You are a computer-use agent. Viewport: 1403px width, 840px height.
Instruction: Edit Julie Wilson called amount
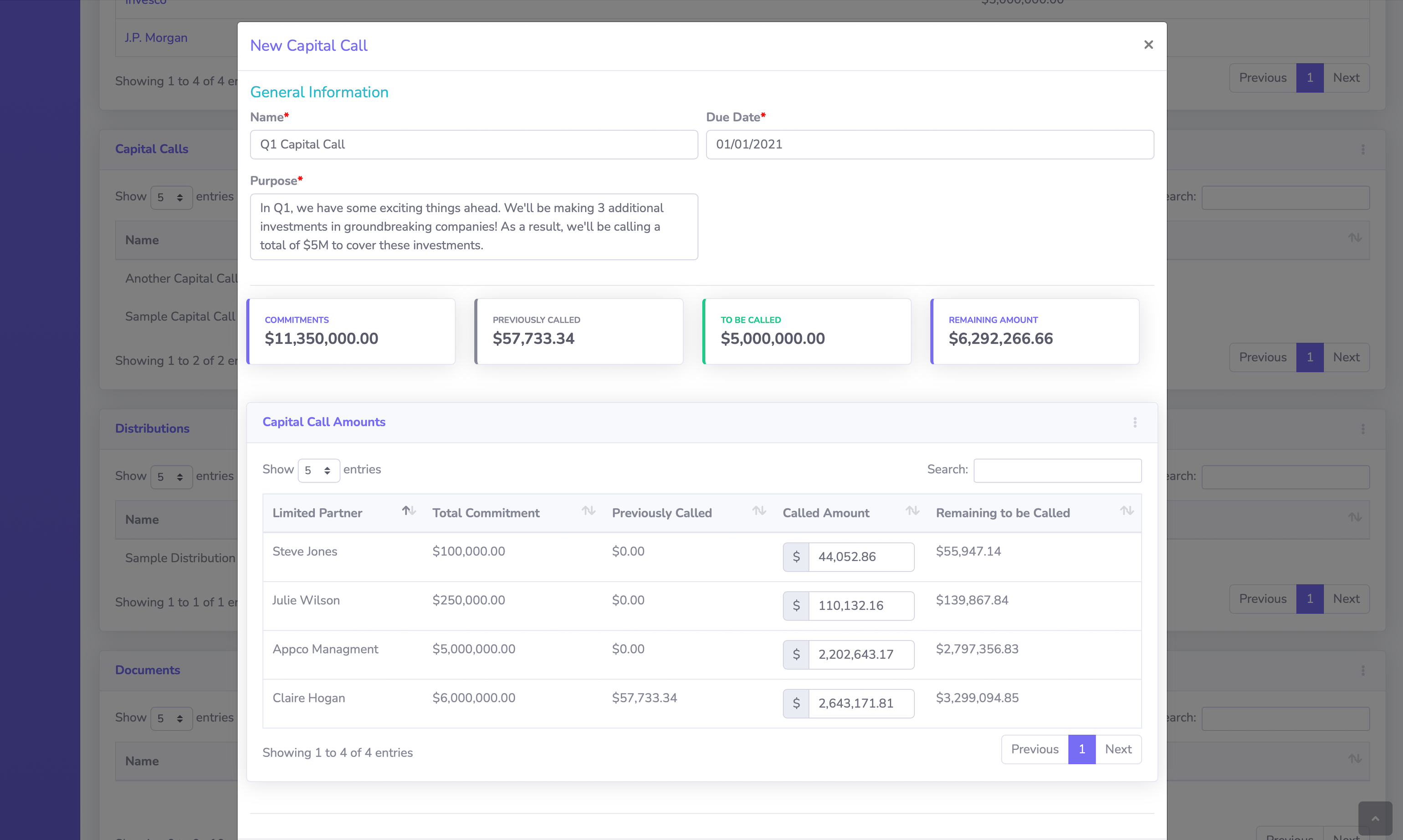point(861,606)
